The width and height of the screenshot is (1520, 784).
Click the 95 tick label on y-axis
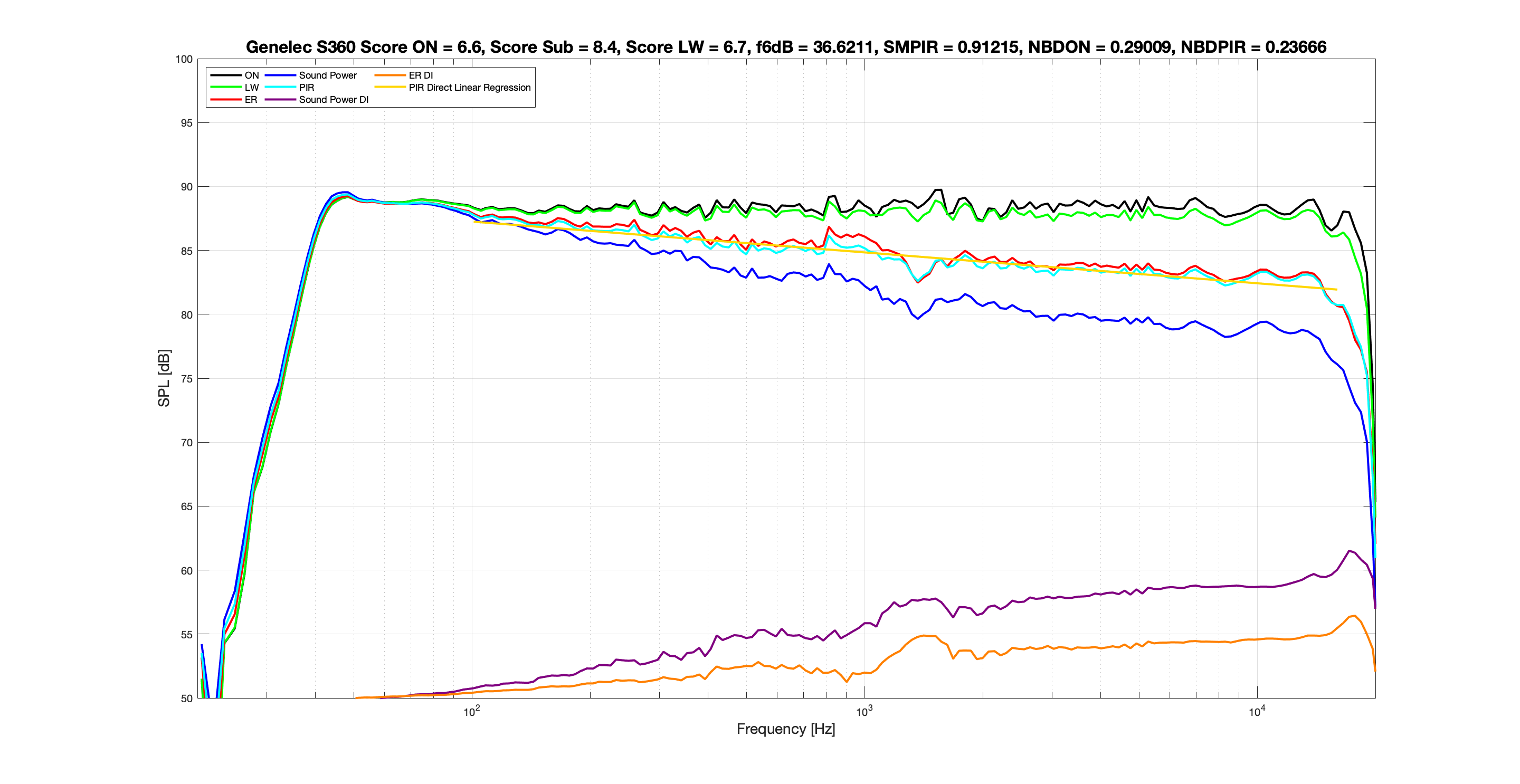click(x=186, y=123)
